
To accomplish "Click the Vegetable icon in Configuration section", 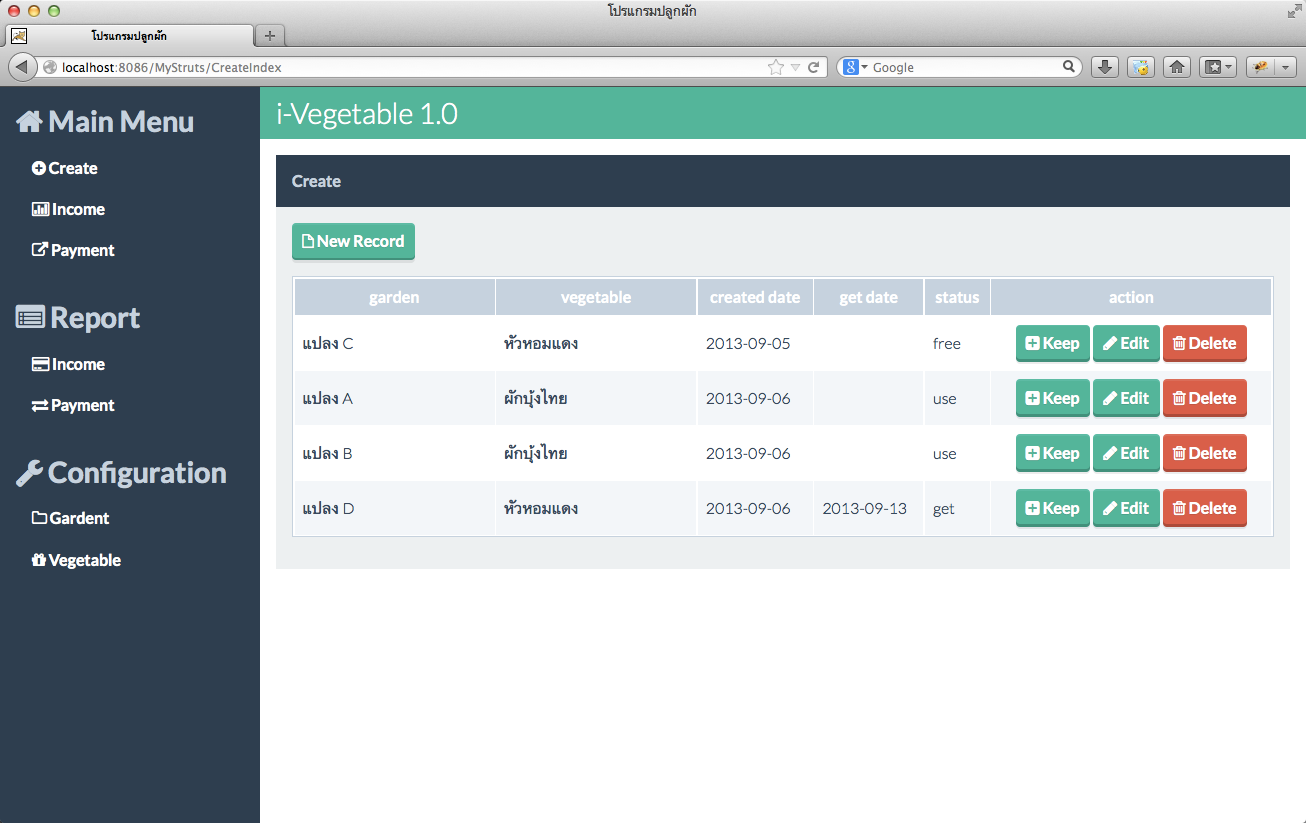I will (38, 560).
